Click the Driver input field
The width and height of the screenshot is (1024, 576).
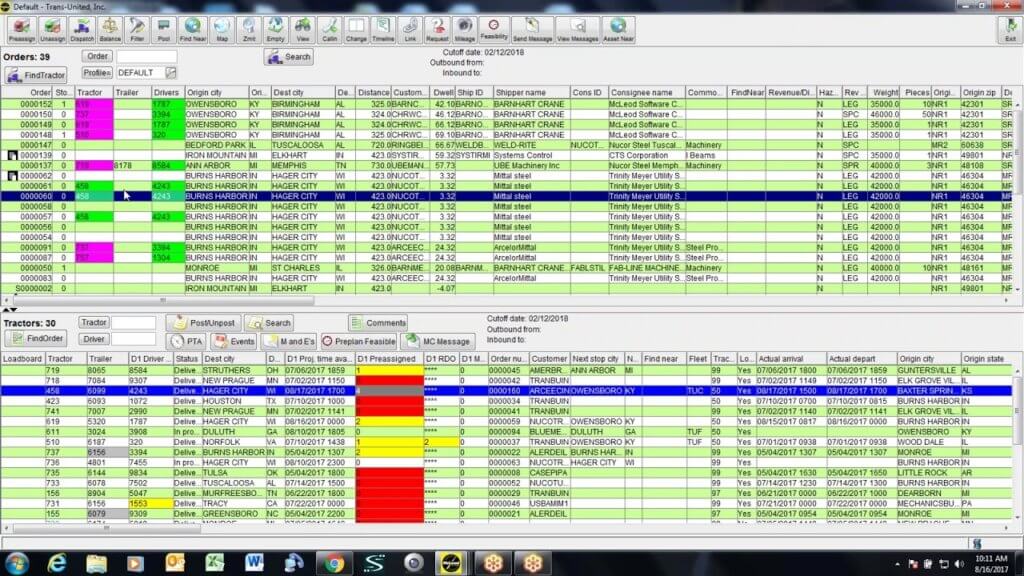tap(134, 339)
